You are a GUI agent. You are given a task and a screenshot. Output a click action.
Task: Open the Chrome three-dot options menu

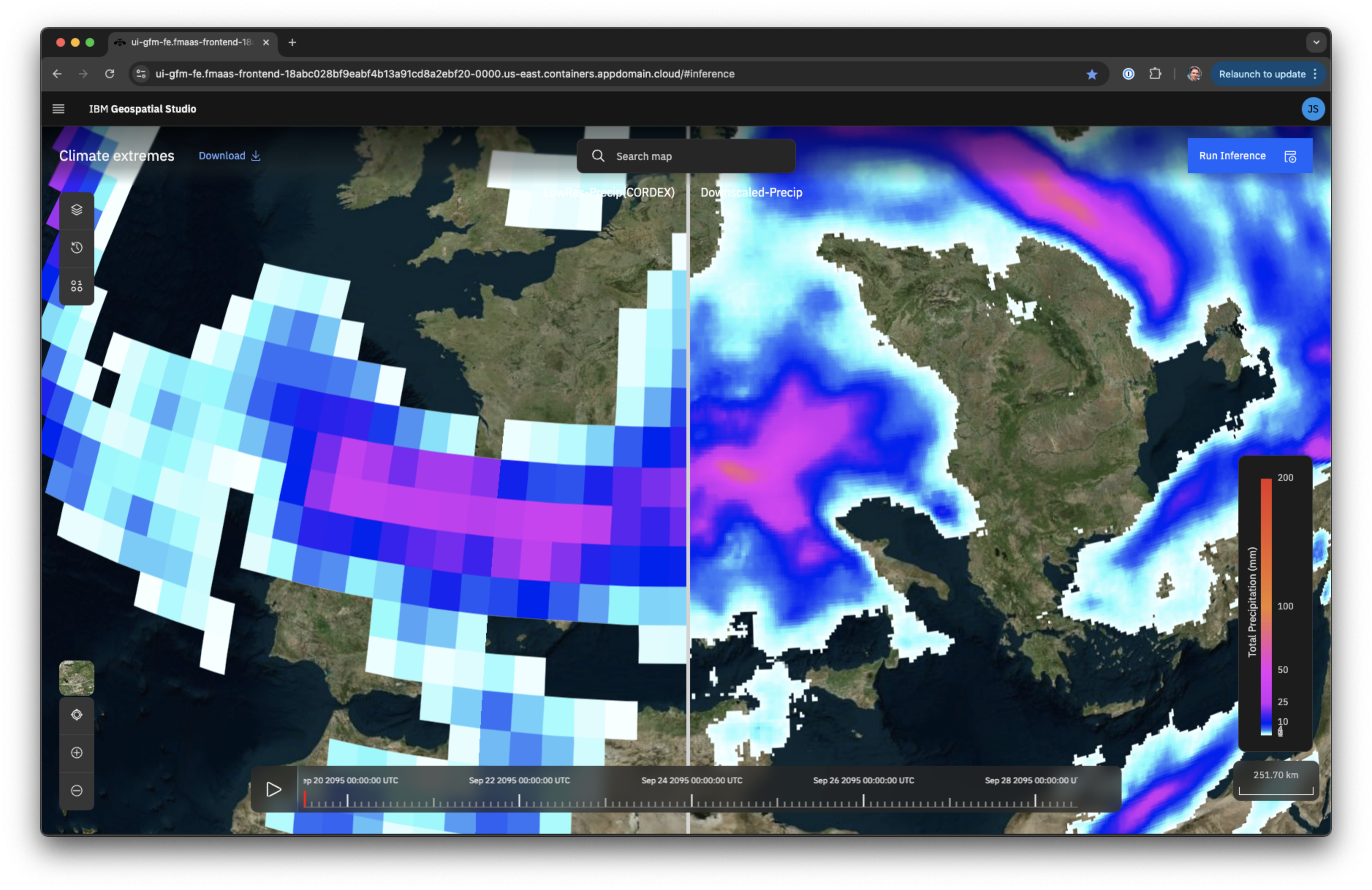click(x=1315, y=74)
